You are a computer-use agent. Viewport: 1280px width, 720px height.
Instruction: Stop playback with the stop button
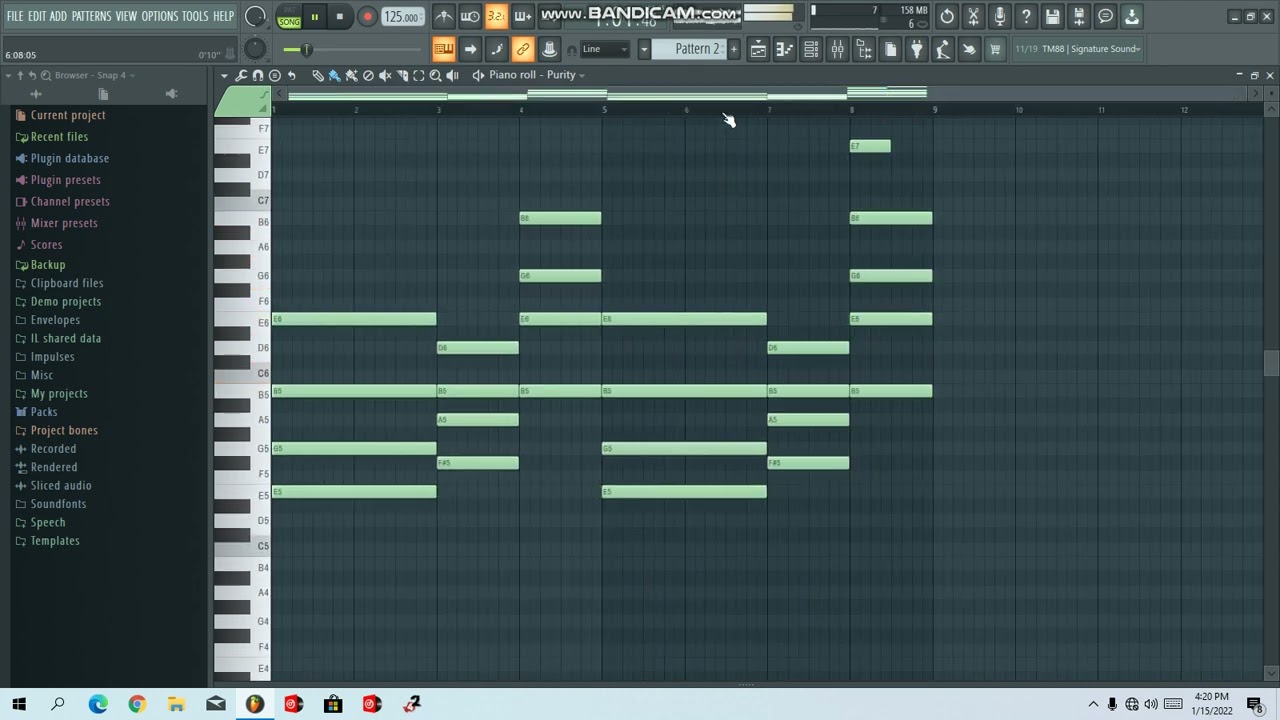coord(340,17)
